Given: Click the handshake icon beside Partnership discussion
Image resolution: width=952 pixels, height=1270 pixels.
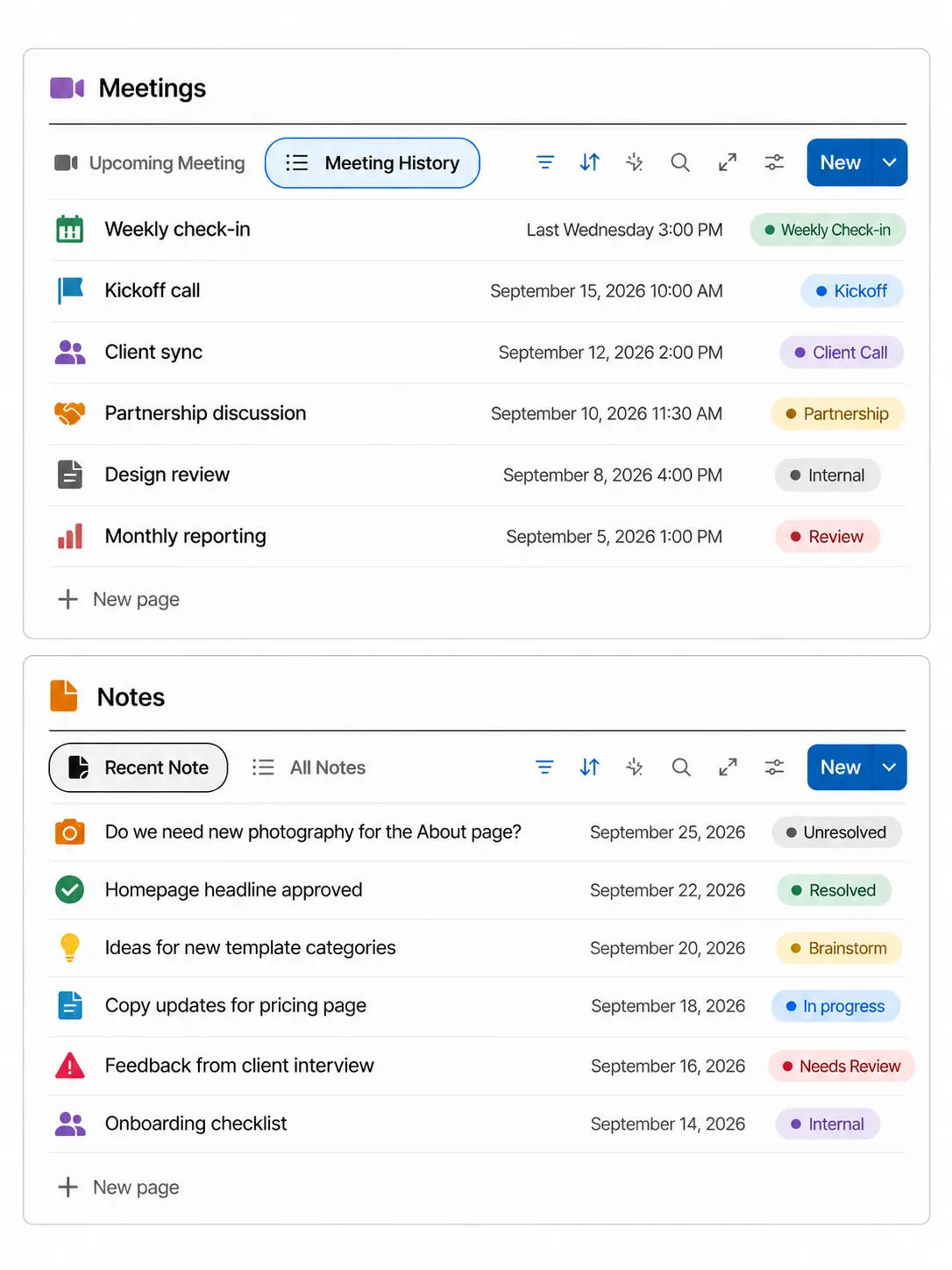Looking at the screenshot, I should [x=69, y=413].
